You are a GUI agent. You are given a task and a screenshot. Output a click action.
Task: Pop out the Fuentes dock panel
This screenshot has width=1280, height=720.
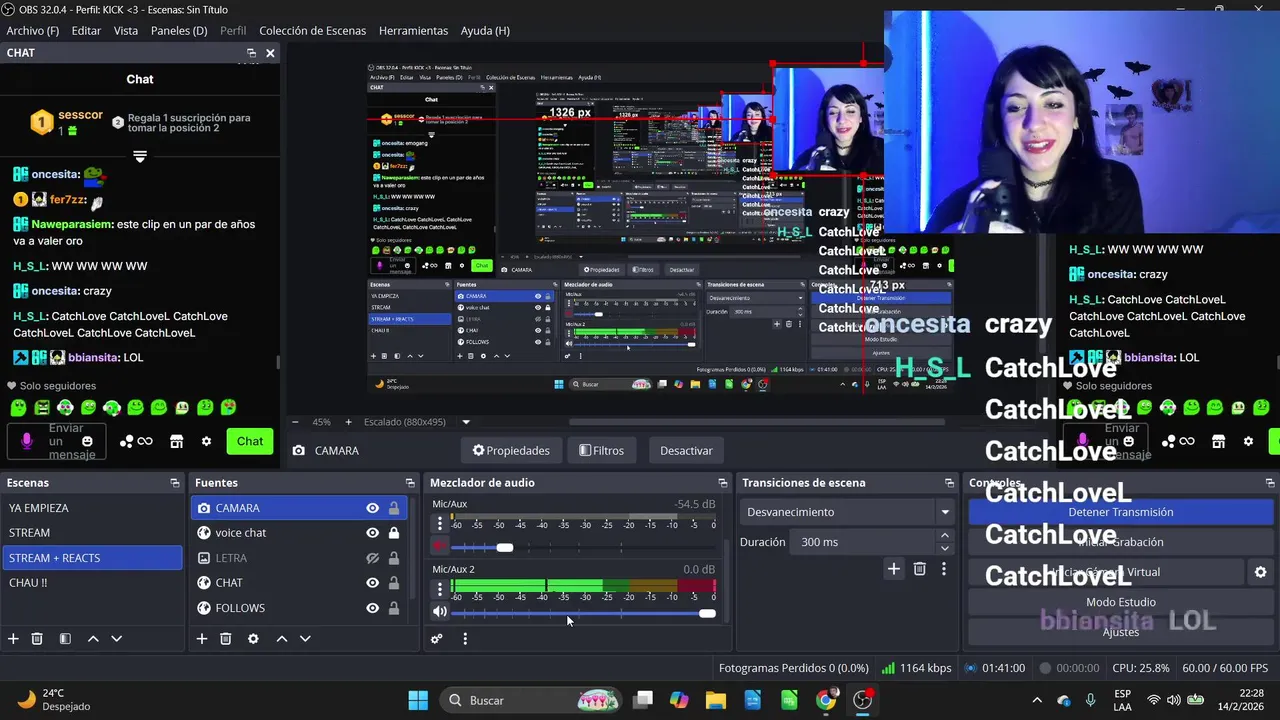[x=410, y=483]
